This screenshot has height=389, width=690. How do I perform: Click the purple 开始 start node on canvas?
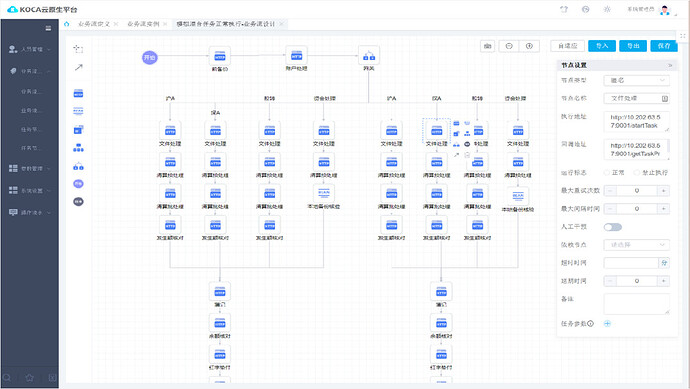point(150,57)
